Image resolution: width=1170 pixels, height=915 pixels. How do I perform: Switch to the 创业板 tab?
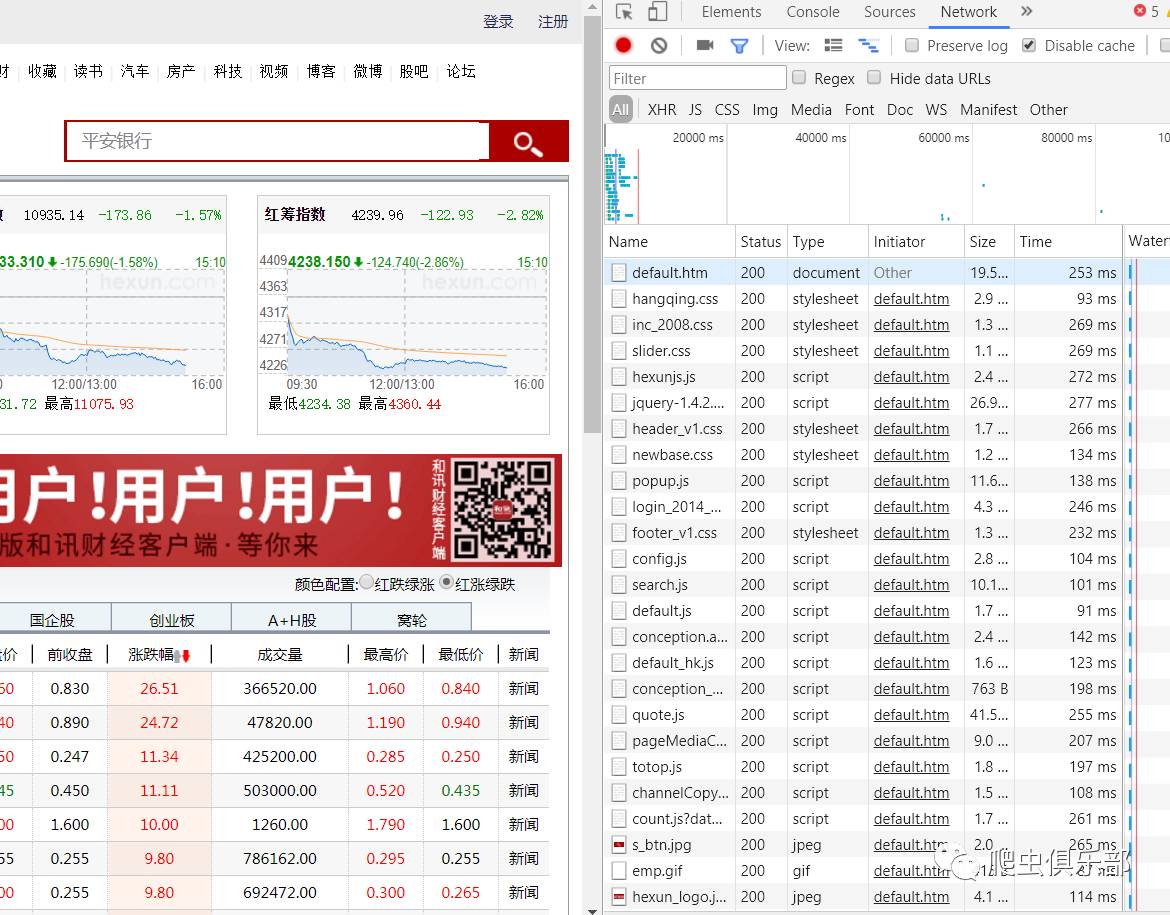point(172,619)
